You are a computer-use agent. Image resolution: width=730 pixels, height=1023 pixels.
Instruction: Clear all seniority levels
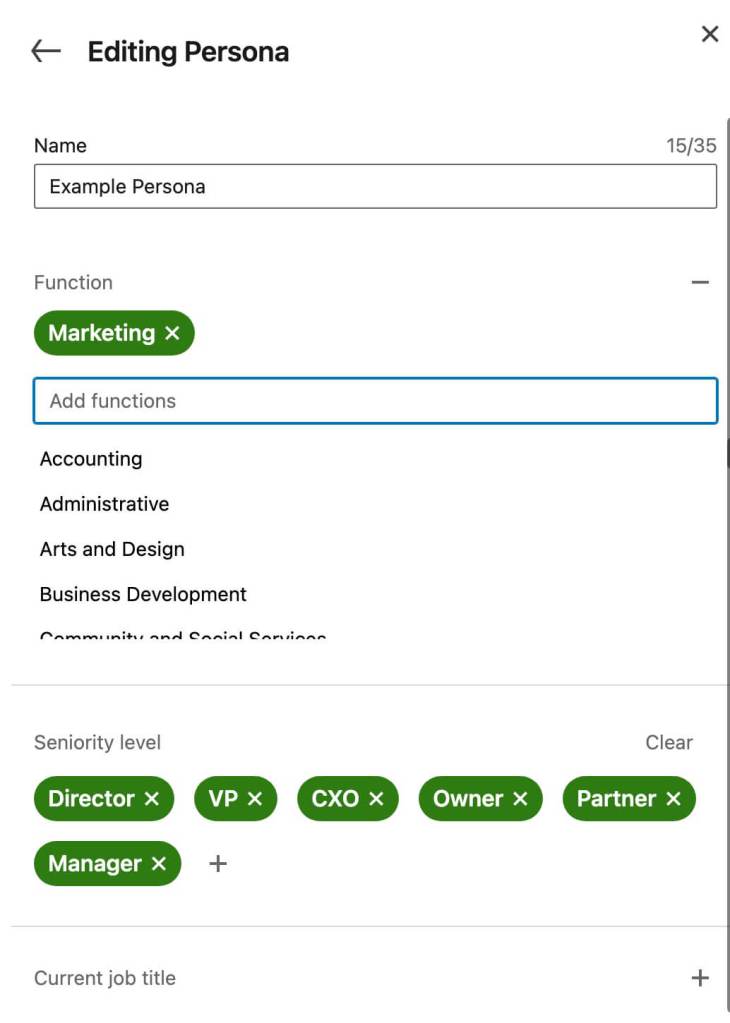tap(668, 743)
